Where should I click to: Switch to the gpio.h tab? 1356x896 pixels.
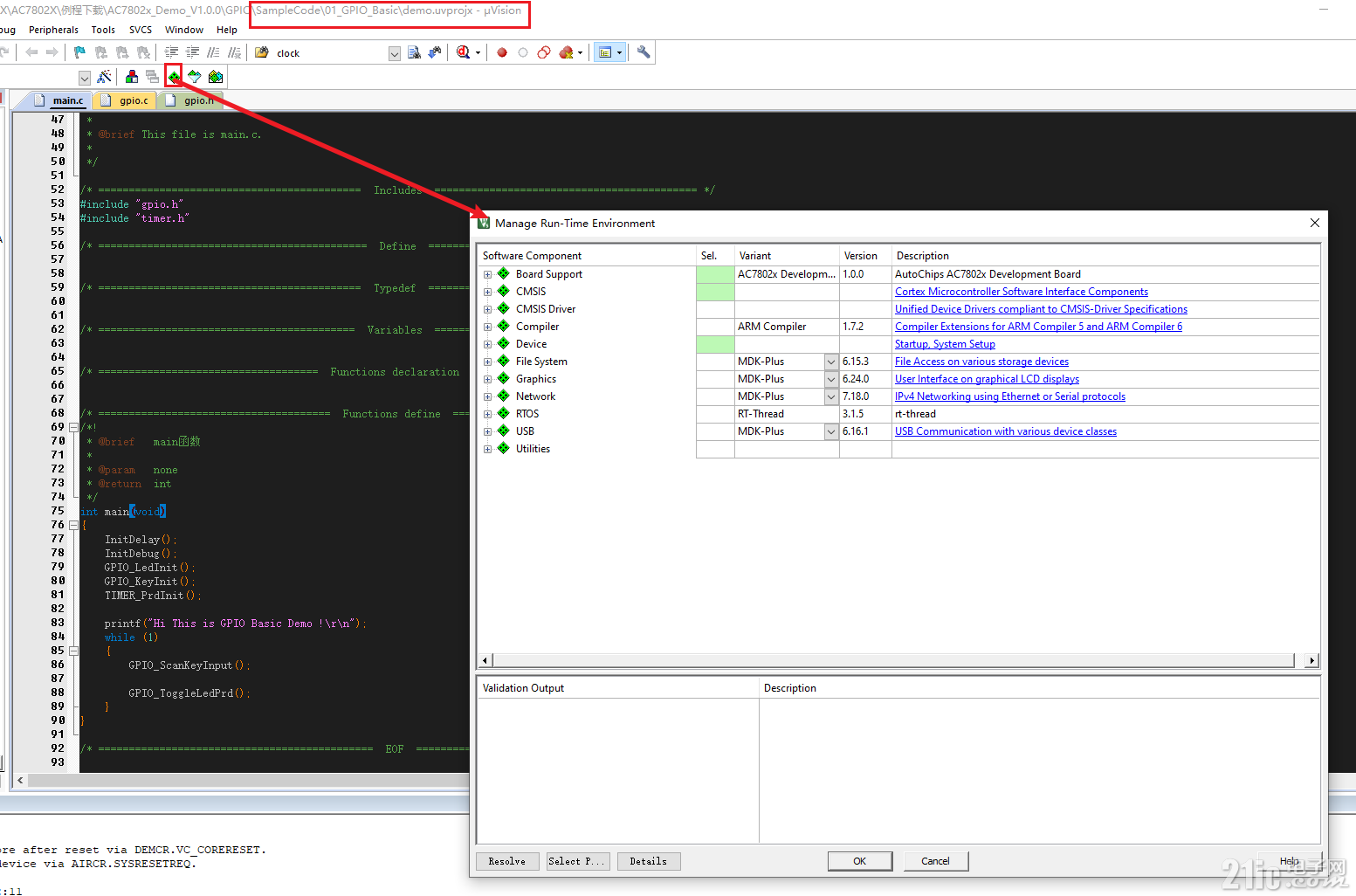pyautogui.click(x=191, y=100)
